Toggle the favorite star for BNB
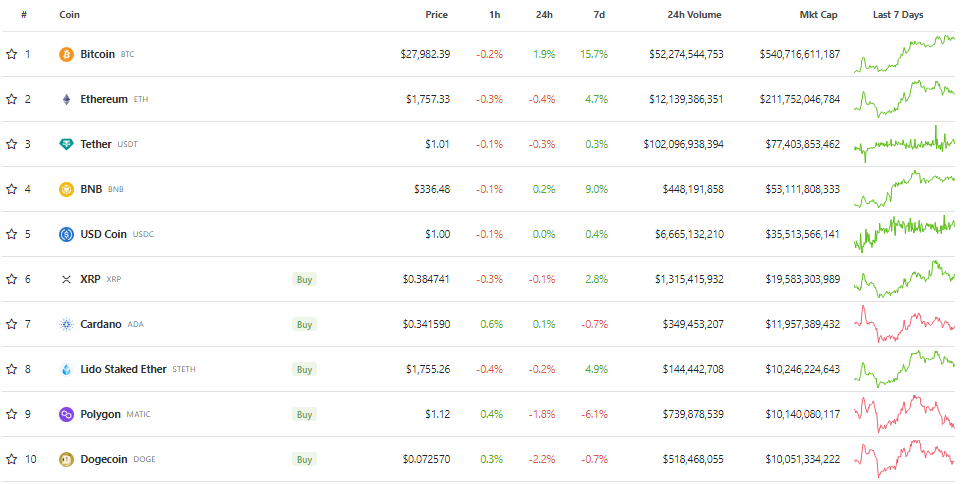The width and height of the screenshot is (976, 484). pos(11,189)
